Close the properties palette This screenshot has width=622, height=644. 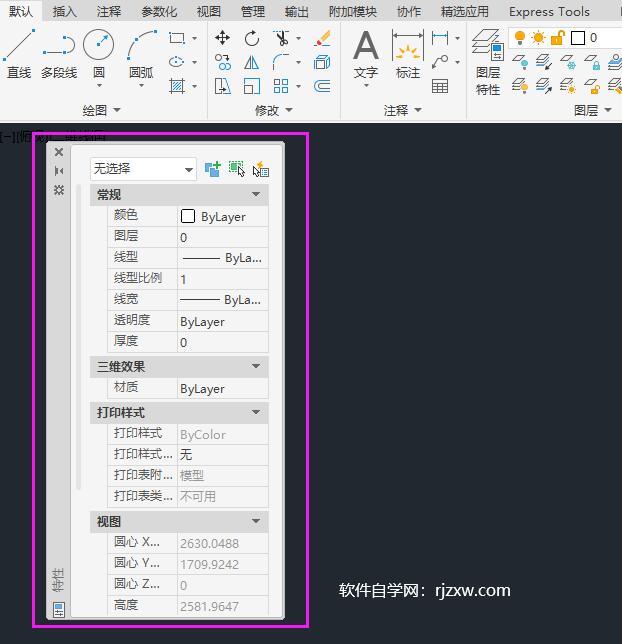click(x=59, y=152)
